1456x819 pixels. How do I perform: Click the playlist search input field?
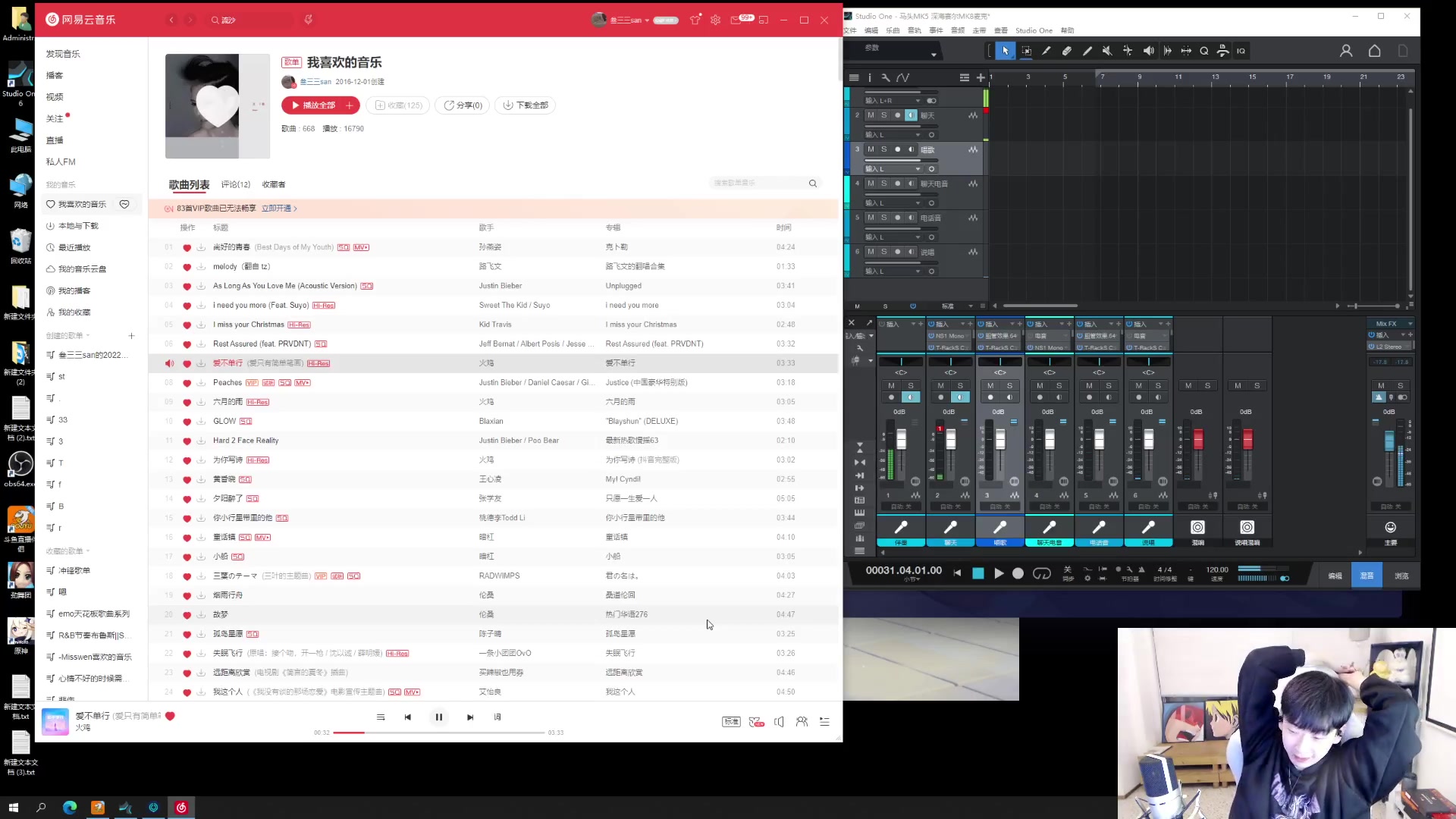click(x=760, y=184)
